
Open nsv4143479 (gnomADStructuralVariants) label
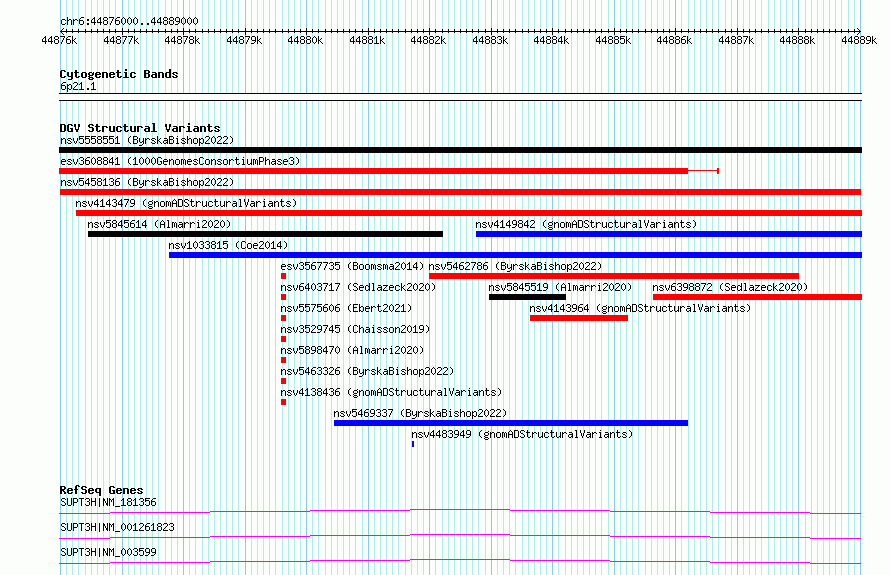[186, 203]
